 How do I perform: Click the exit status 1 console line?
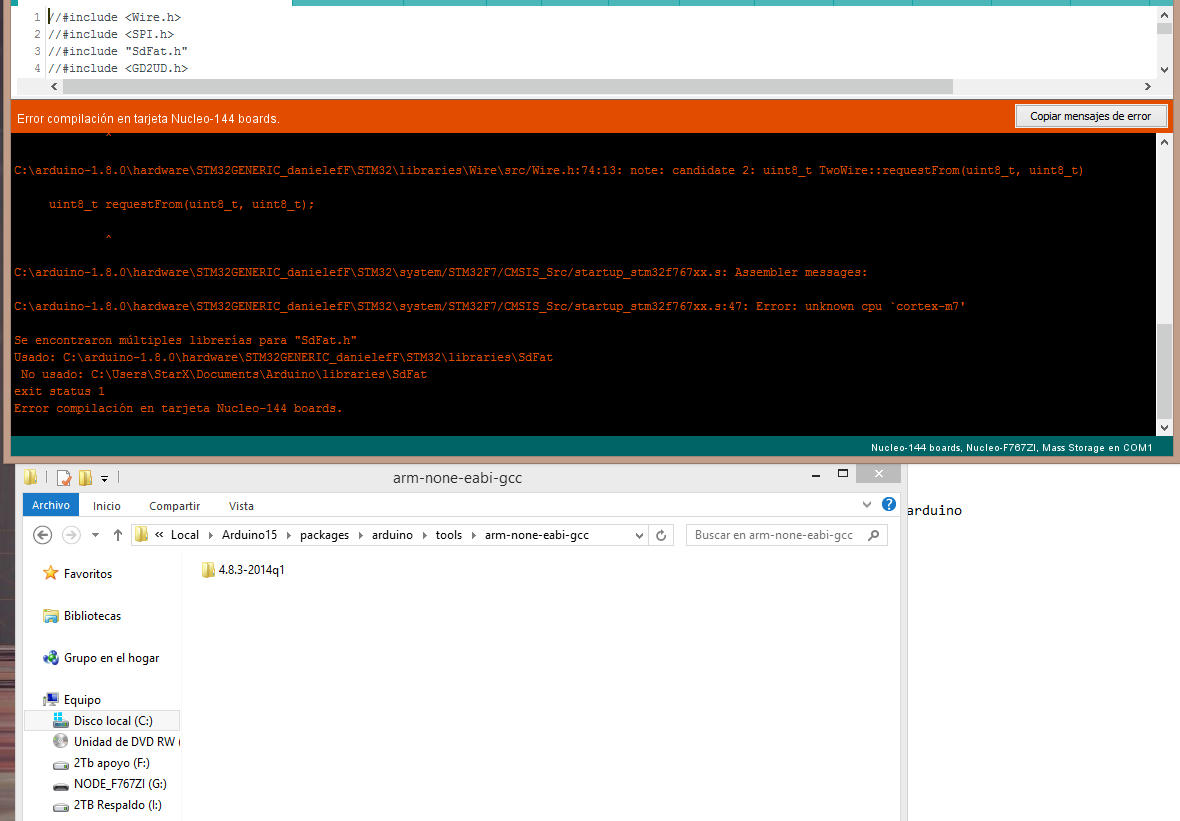(59, 391)
